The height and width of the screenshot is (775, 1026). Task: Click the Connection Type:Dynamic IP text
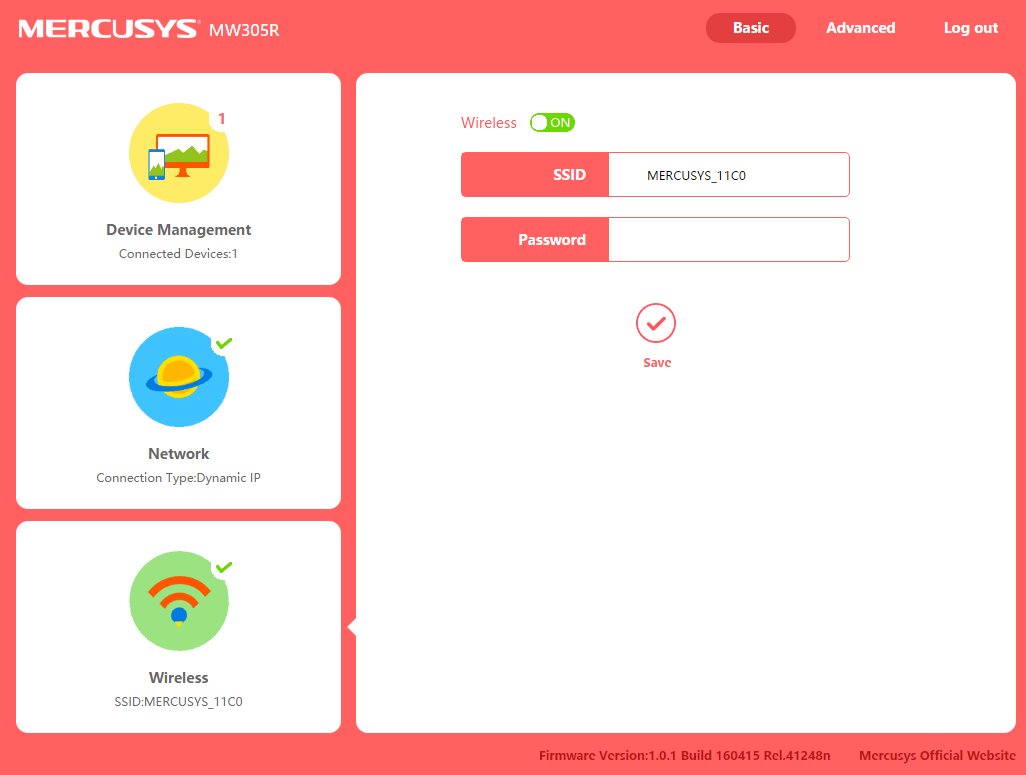(x=179, y=478)
